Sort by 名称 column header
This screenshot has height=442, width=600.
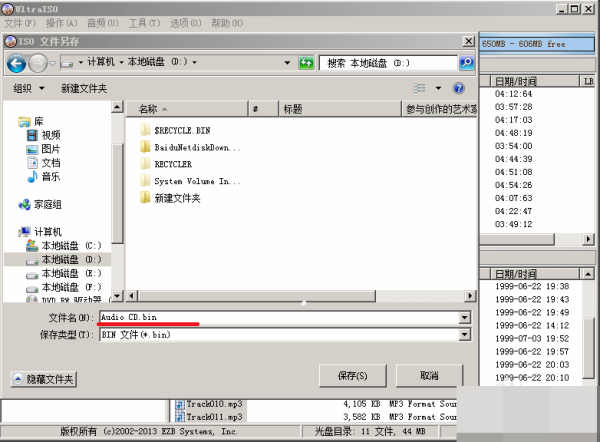click(188, 109)
